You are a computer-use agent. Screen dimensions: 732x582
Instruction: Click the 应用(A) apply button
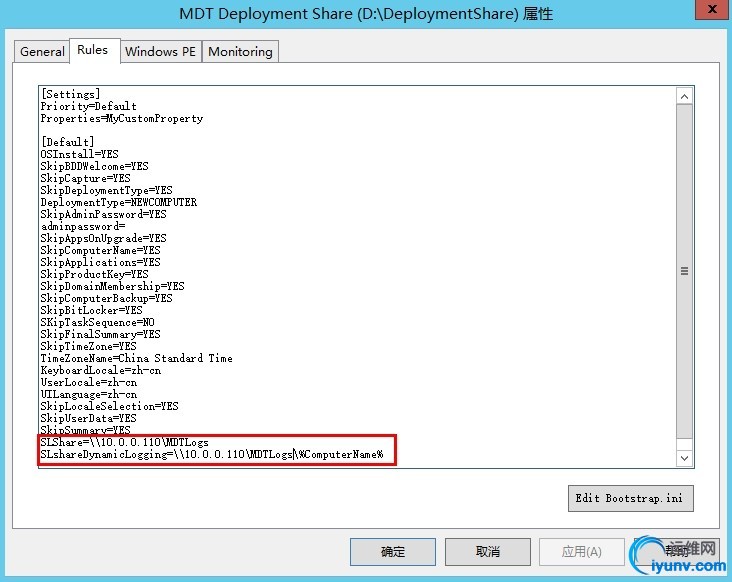582,552
